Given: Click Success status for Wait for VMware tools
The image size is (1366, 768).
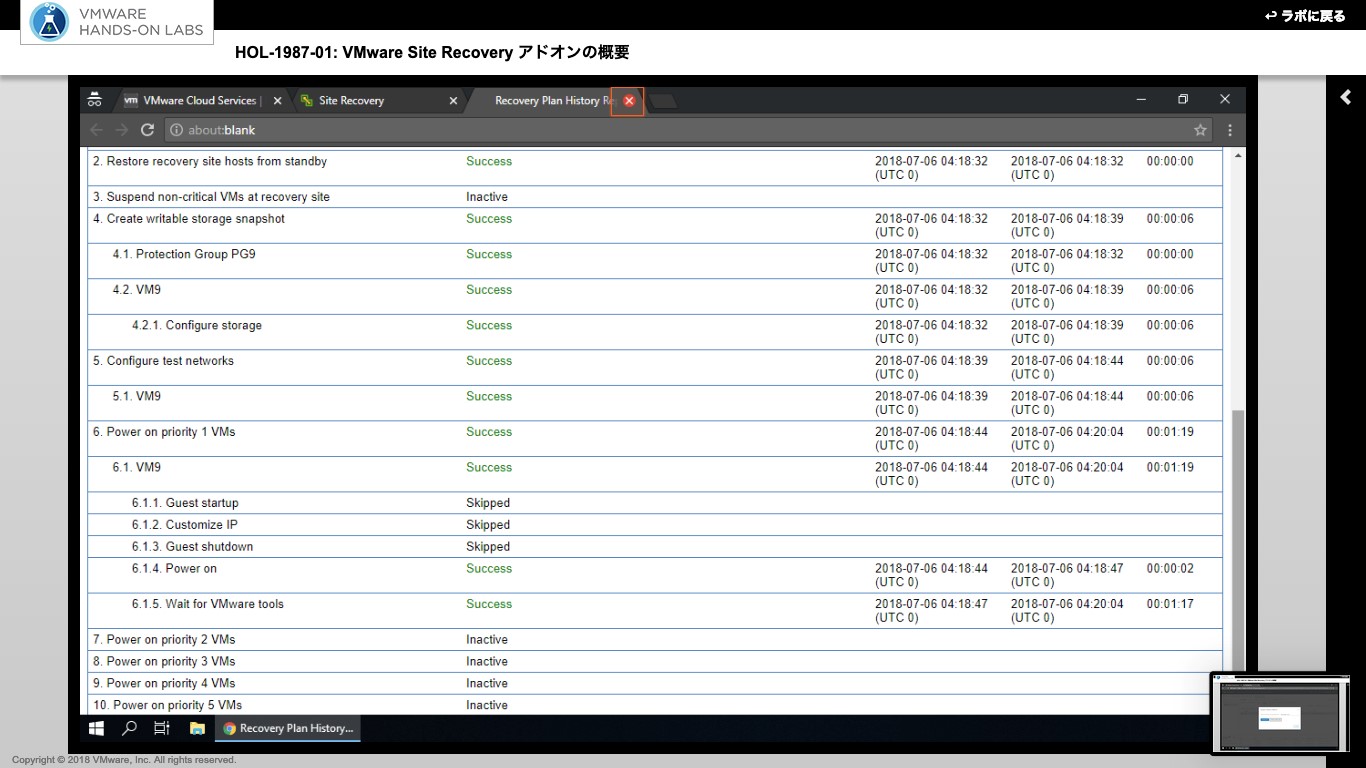Looking at the screenshot, I should coord(489,604).
